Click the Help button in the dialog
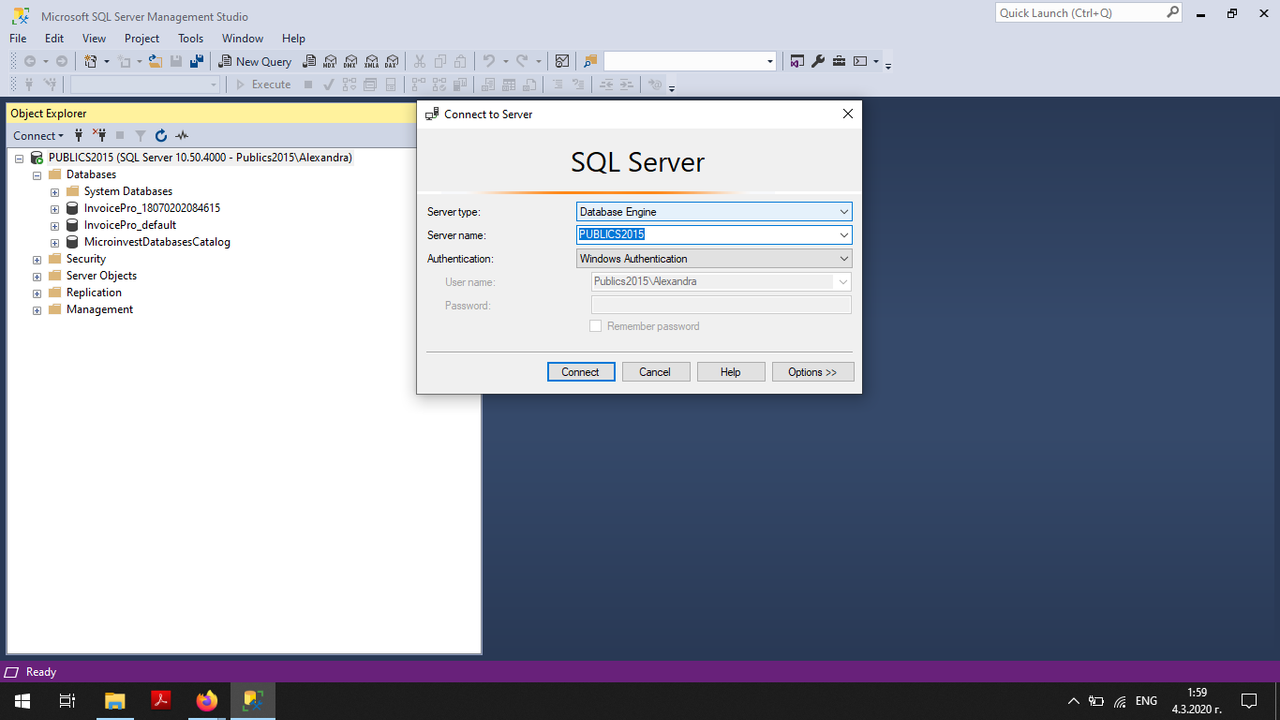Image resolution: width=1280 pixels, height=720 pixels. coord(731,371)
